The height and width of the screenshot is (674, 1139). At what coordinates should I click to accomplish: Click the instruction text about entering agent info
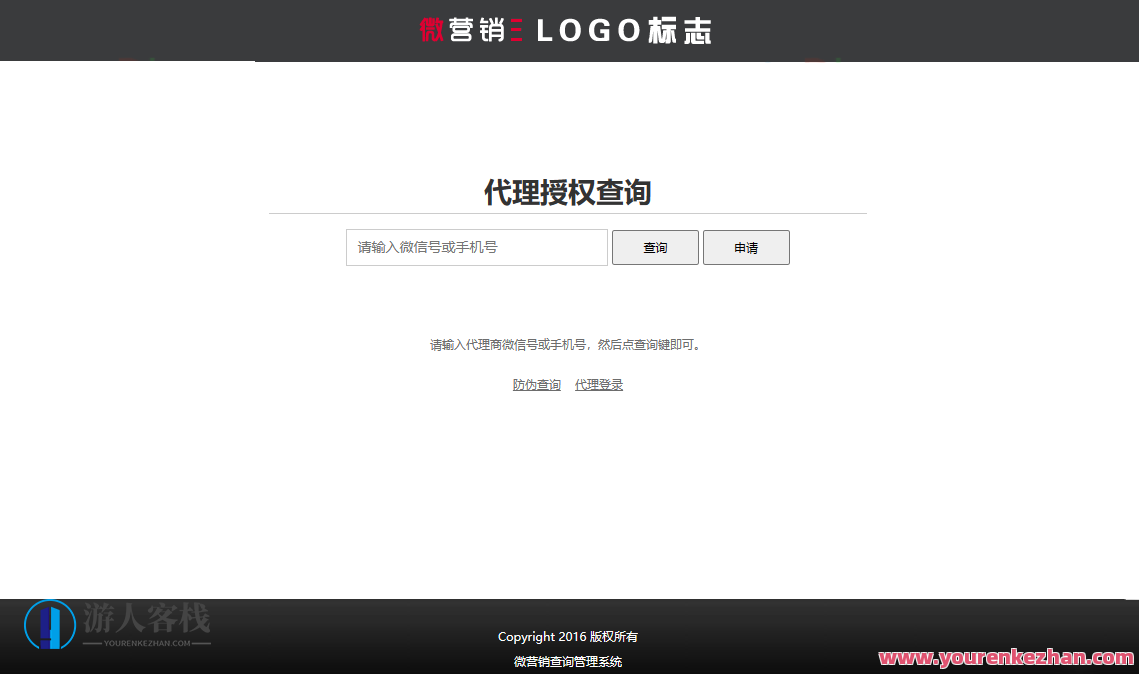pyautogui.click(x=567, y=344)
